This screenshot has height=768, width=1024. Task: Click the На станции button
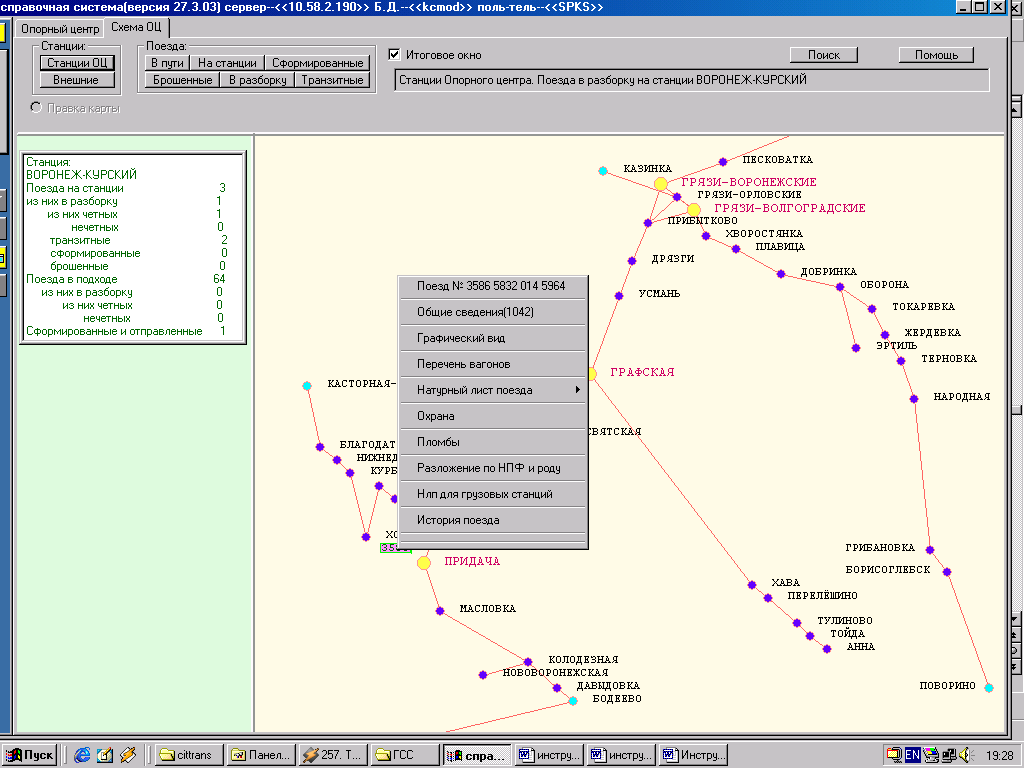point(227,63)
